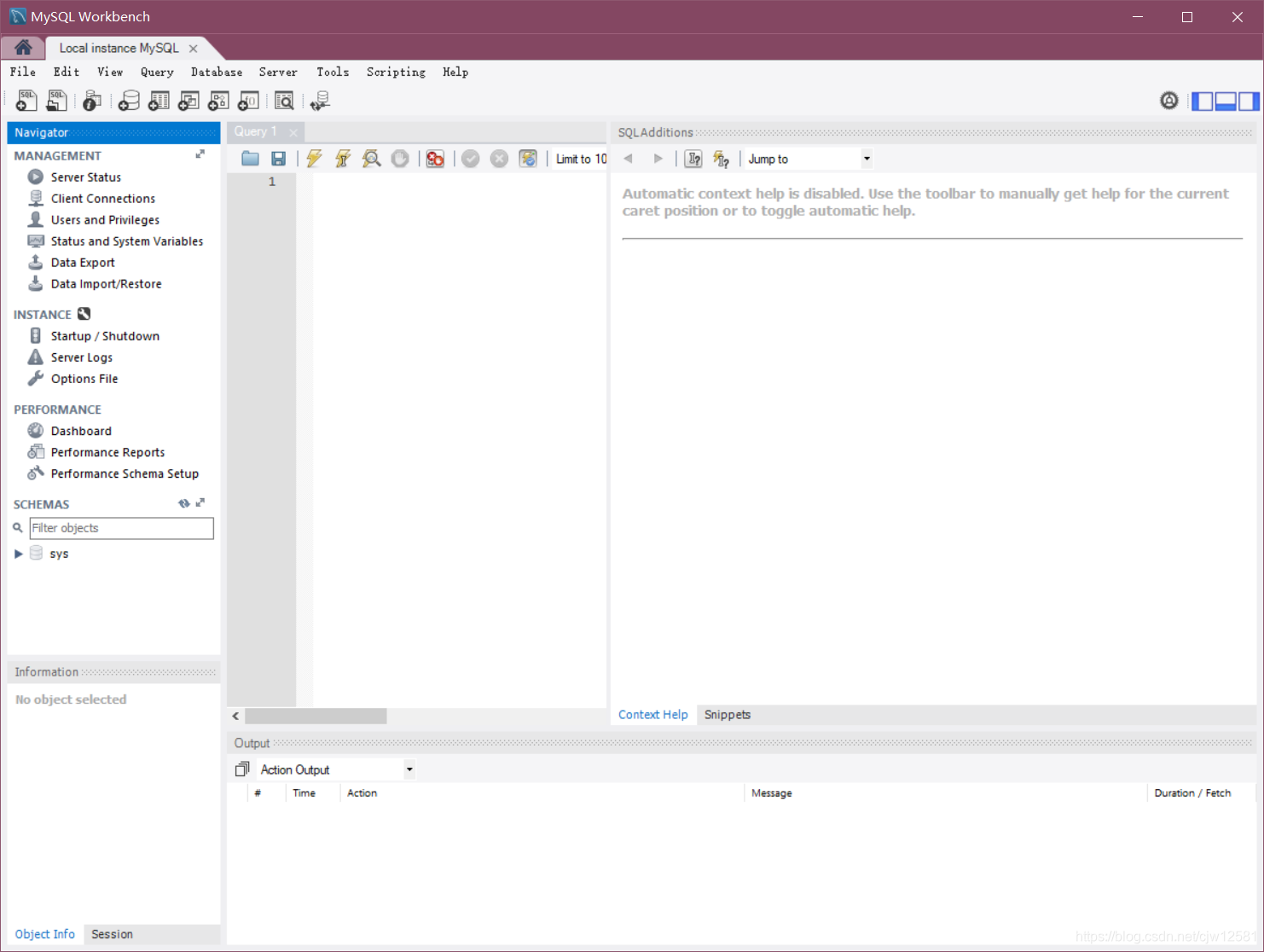The height and width of the screenshot is (952, 1264).
Task: Search table data toolbar icon
Action: click(284, 102)
